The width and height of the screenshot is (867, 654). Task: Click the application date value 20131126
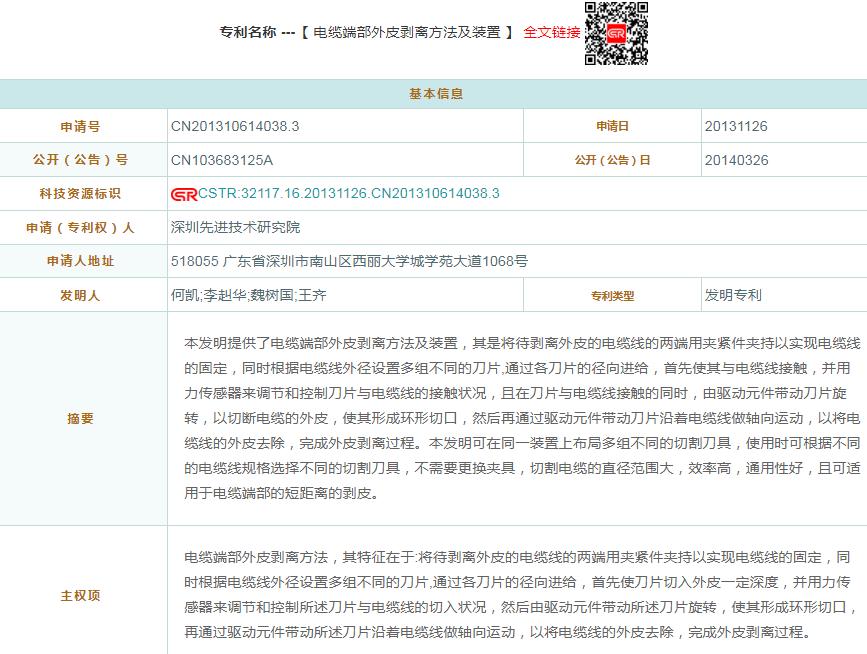click(x=736, y=127)
